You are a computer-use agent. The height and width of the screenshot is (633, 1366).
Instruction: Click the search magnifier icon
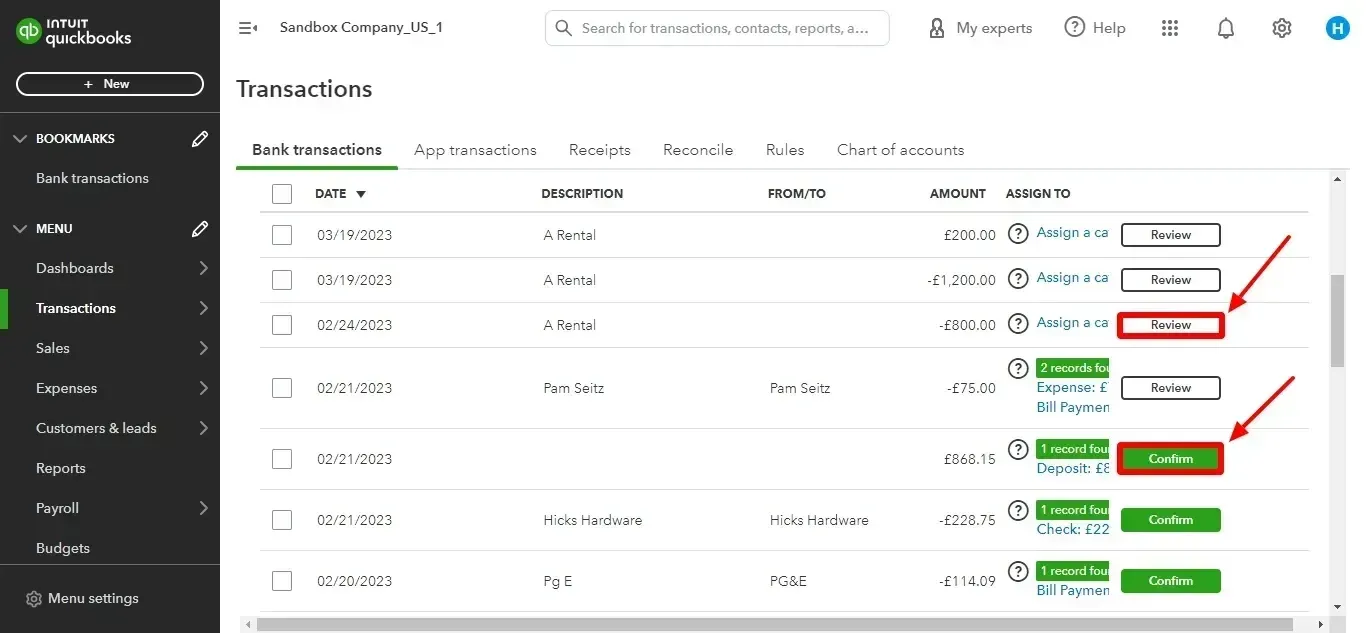[564, 28]
